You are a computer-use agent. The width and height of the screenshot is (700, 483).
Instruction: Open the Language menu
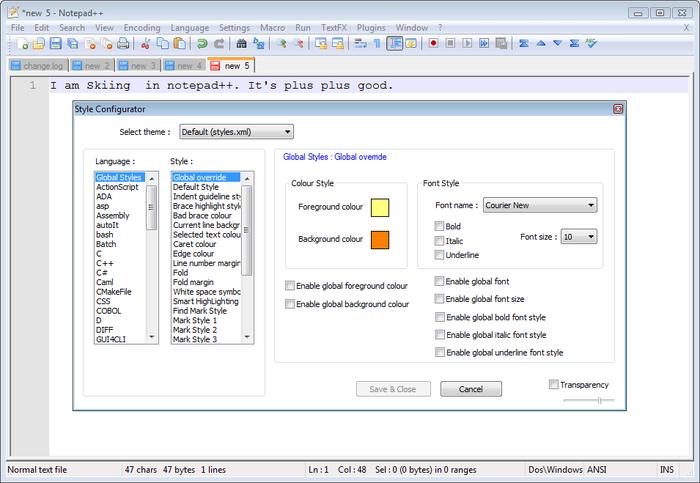pos(190,28)
